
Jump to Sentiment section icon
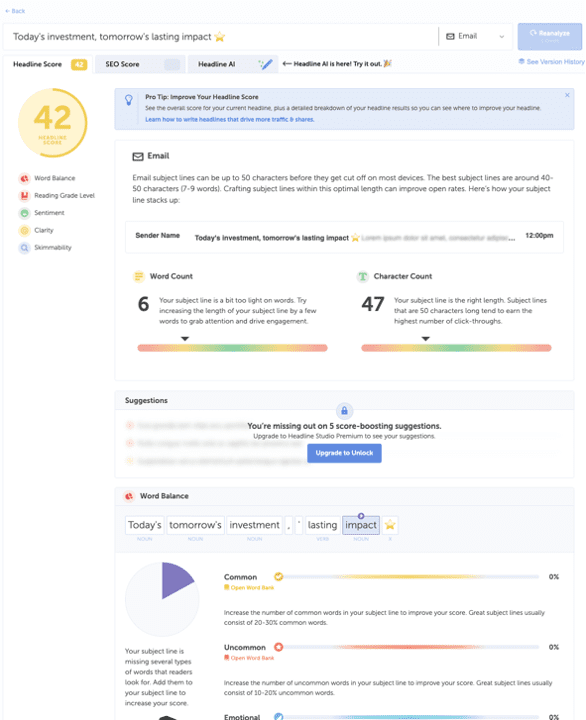coord(24,213)
